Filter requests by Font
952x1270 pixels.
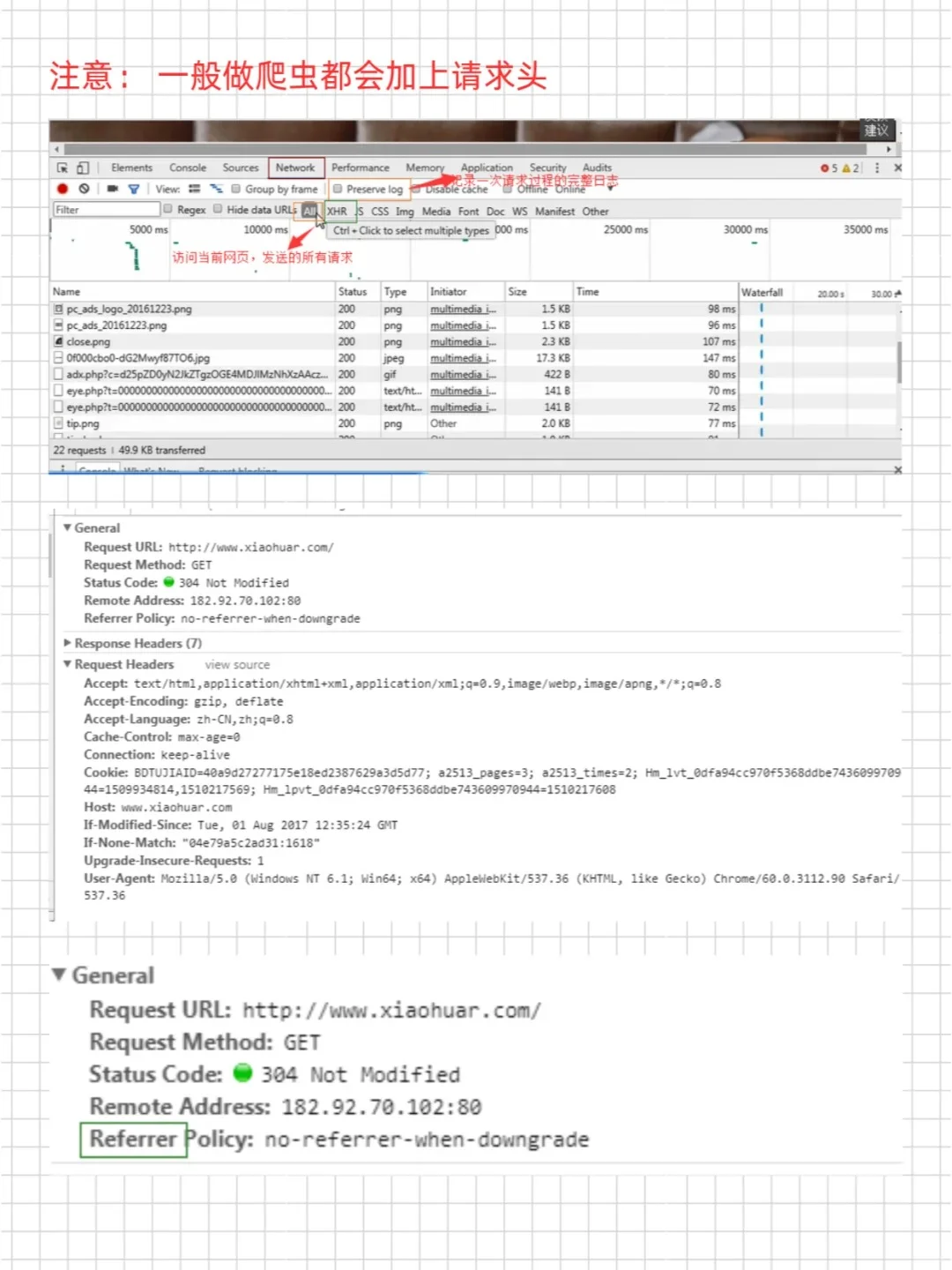(469, 212)
